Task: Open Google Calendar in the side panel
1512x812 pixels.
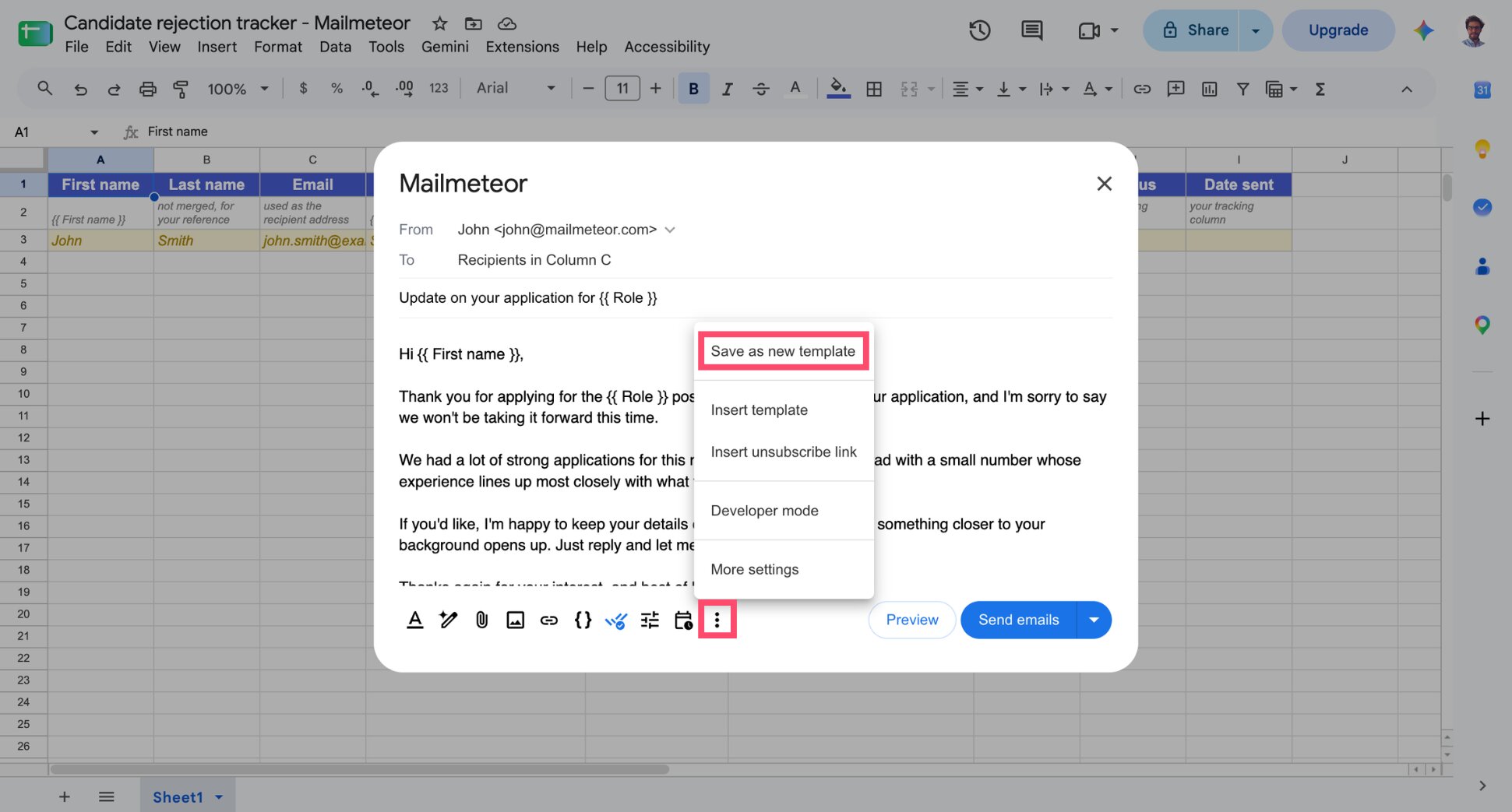Action: pyautogui.click(x=1482, y=90)
